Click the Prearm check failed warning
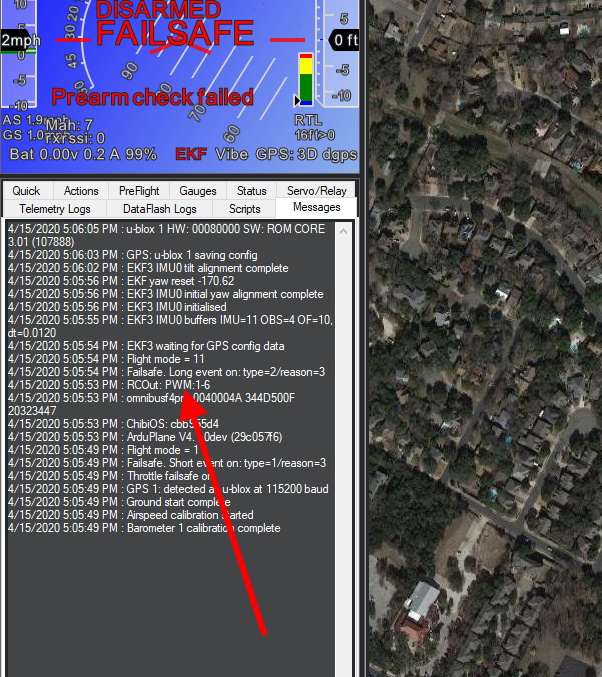Screen dimensions: 602x677 tap(152, 97)
